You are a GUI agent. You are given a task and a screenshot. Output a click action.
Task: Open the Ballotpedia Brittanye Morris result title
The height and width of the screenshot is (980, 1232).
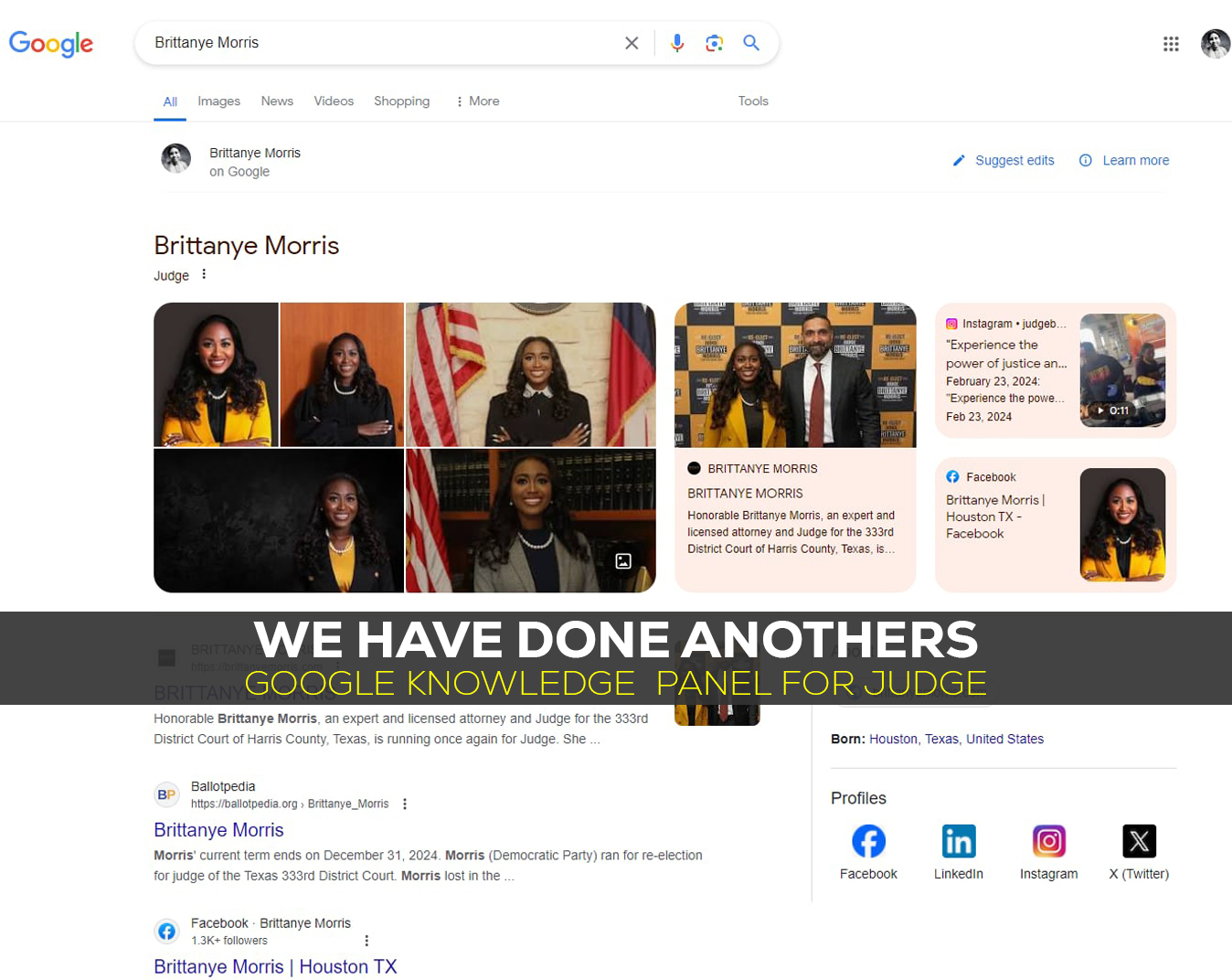[218, 830]
